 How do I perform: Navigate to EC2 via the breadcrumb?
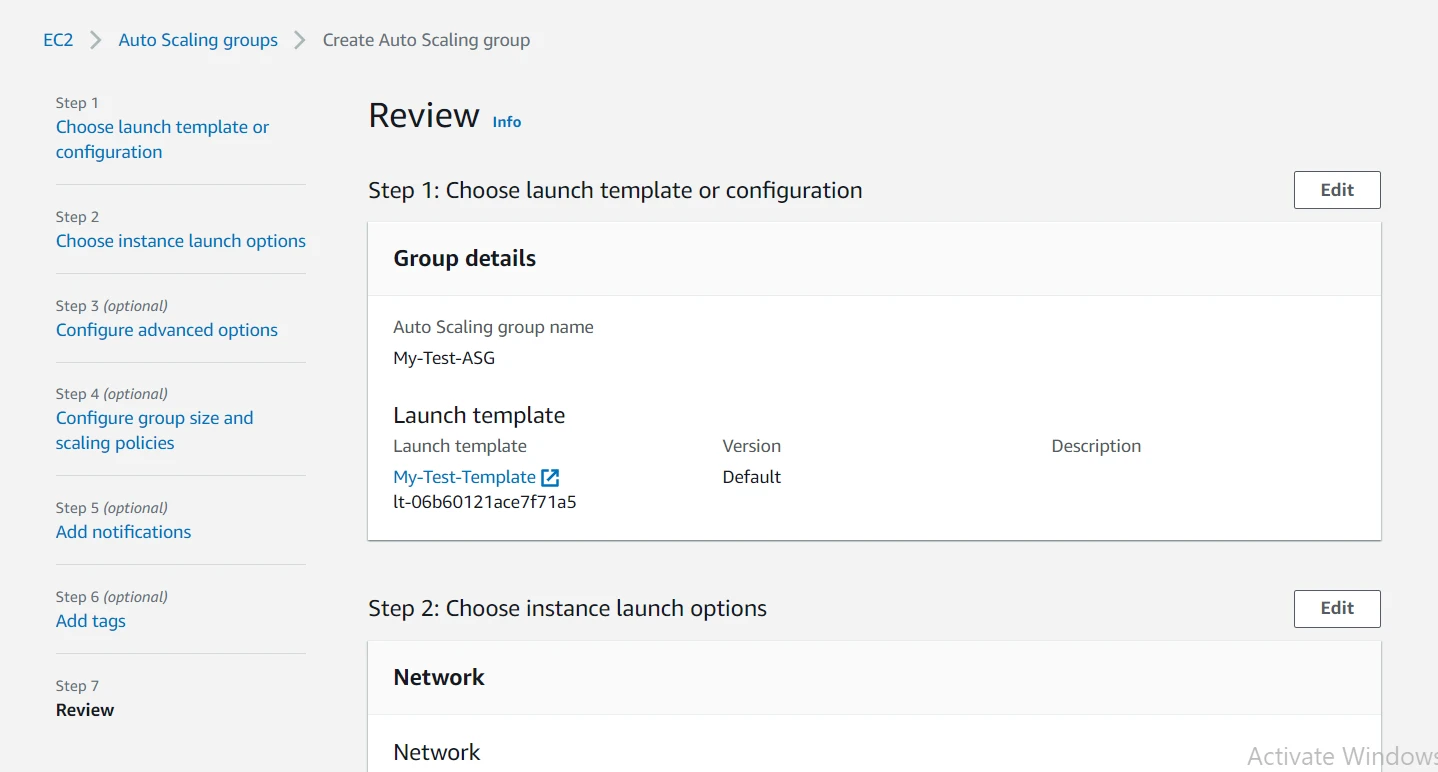[x=57, y=40]
